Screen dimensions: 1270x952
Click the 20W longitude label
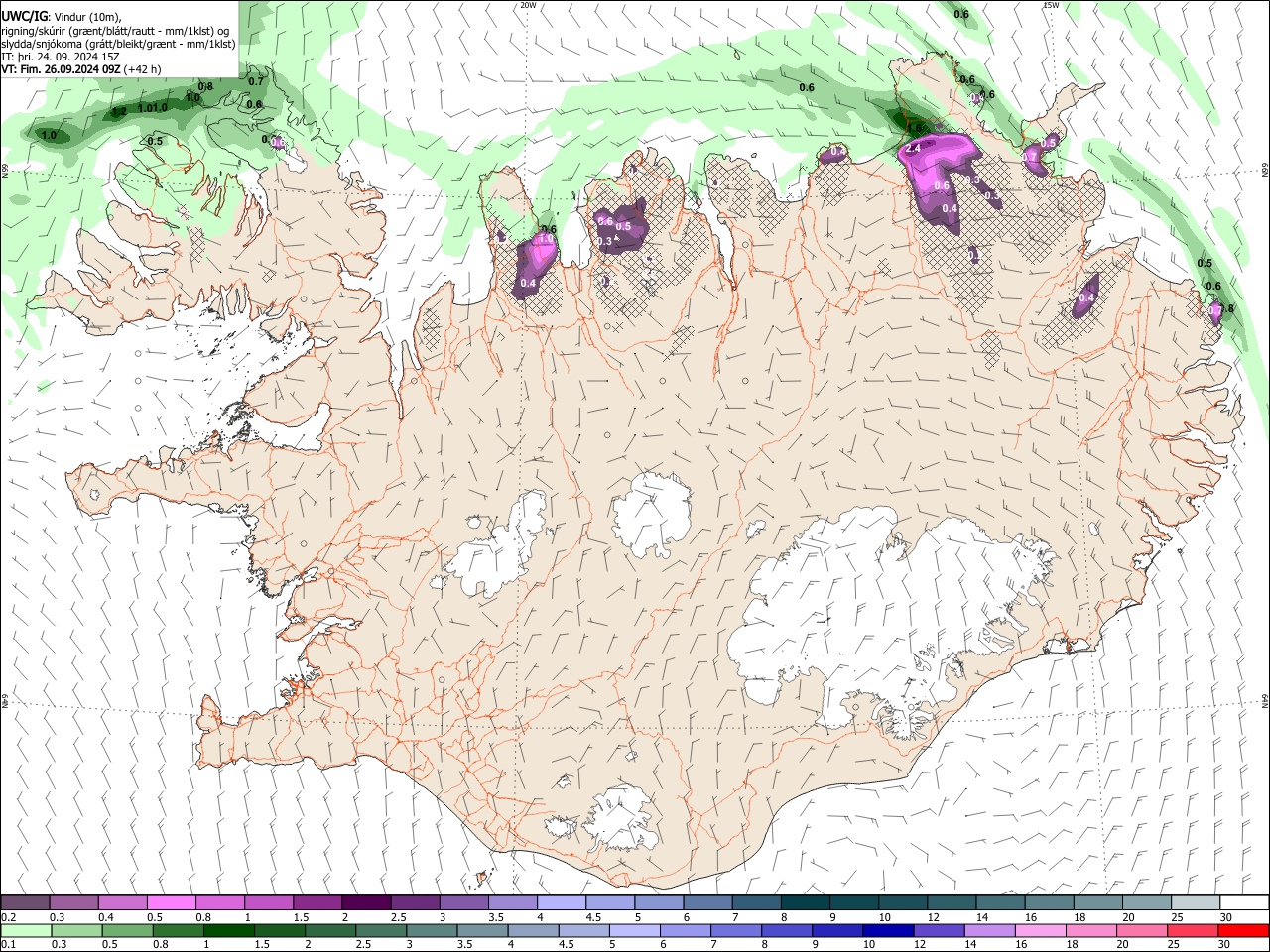click(x=528, y=5)
